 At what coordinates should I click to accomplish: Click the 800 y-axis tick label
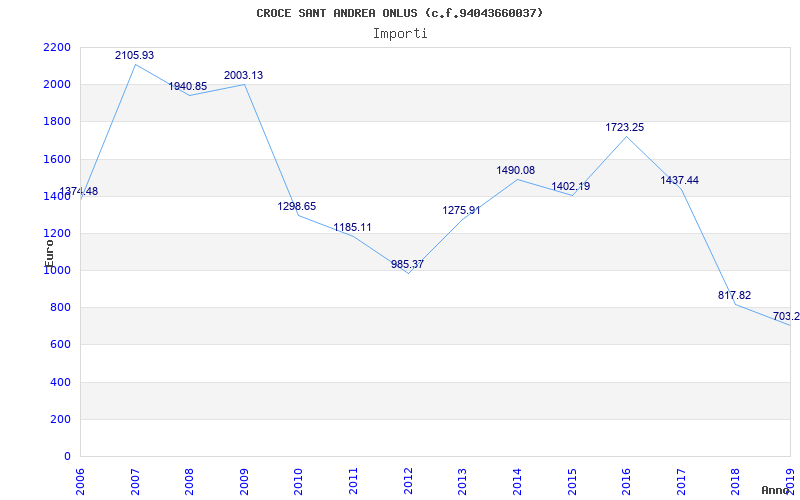[x=61, y=308]
